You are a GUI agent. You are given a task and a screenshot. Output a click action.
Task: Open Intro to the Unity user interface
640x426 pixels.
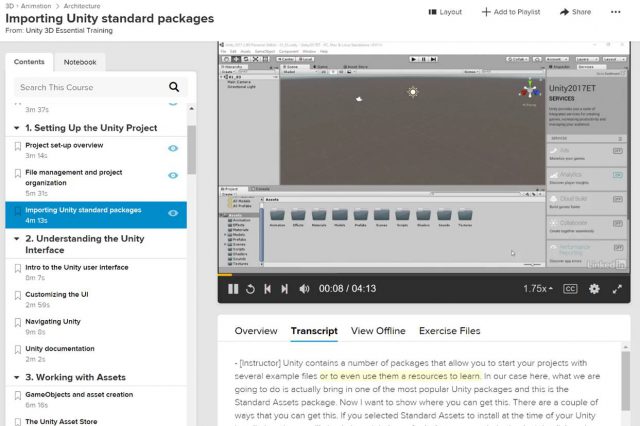77,267
